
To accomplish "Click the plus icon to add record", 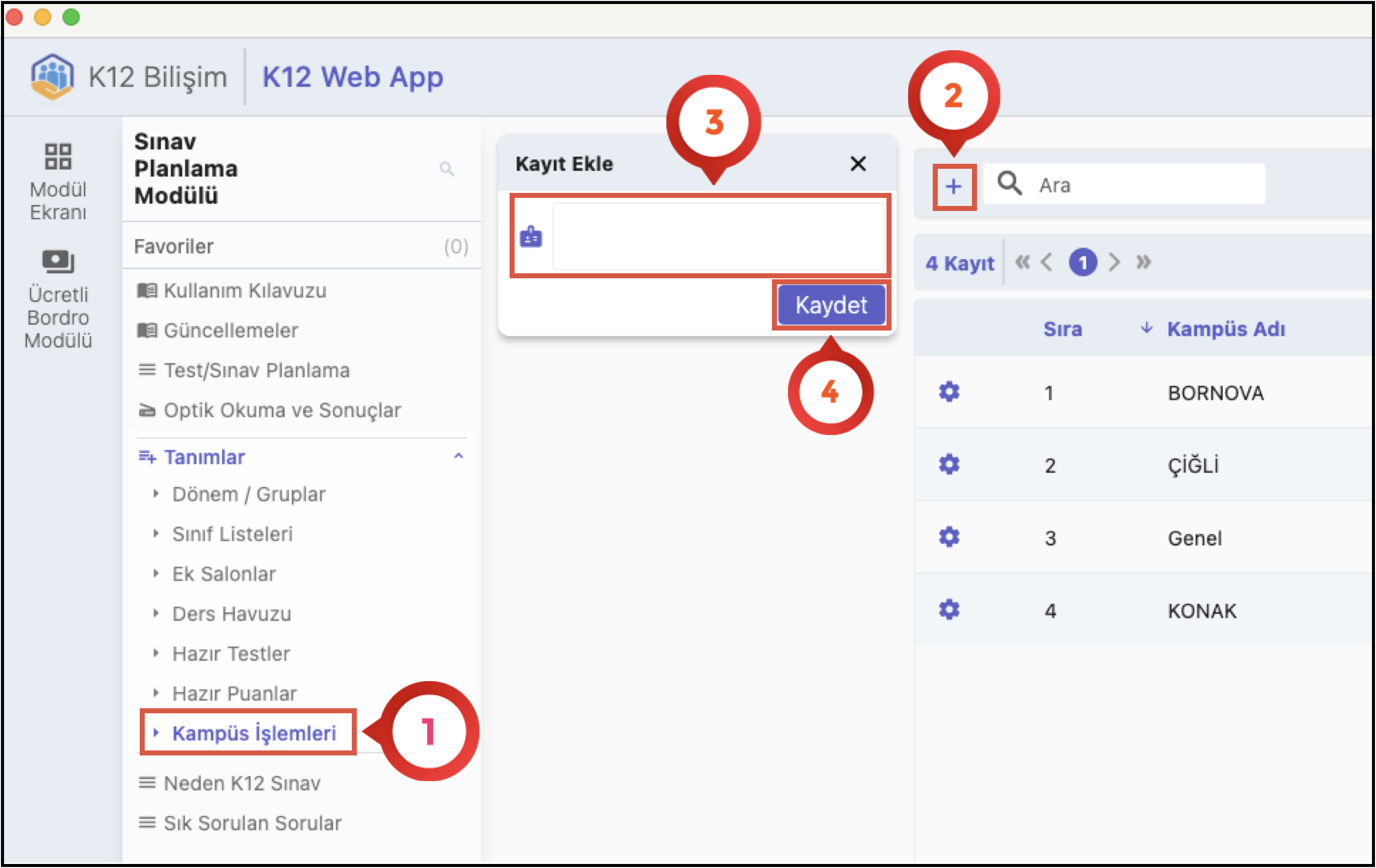I will pyautogui.click(x=953, y=186).
